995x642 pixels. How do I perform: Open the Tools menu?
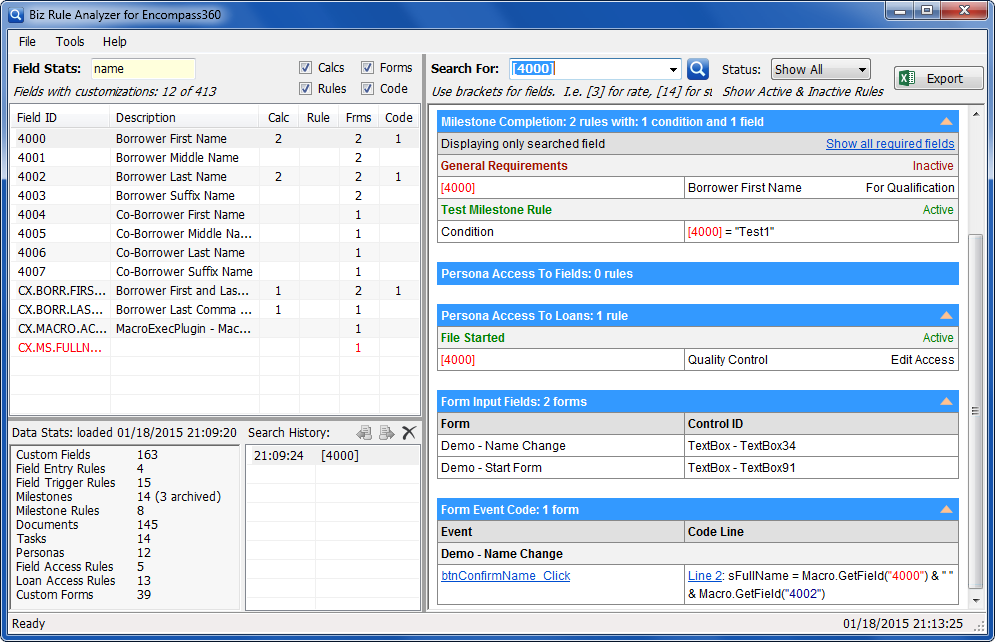point(70,41)
